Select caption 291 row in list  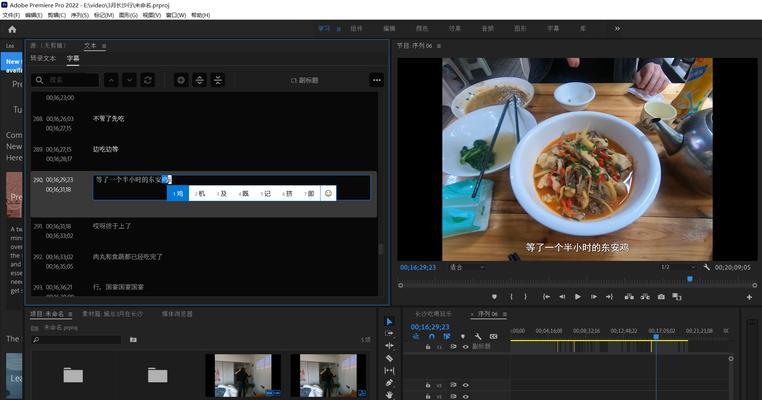(204, 231)
